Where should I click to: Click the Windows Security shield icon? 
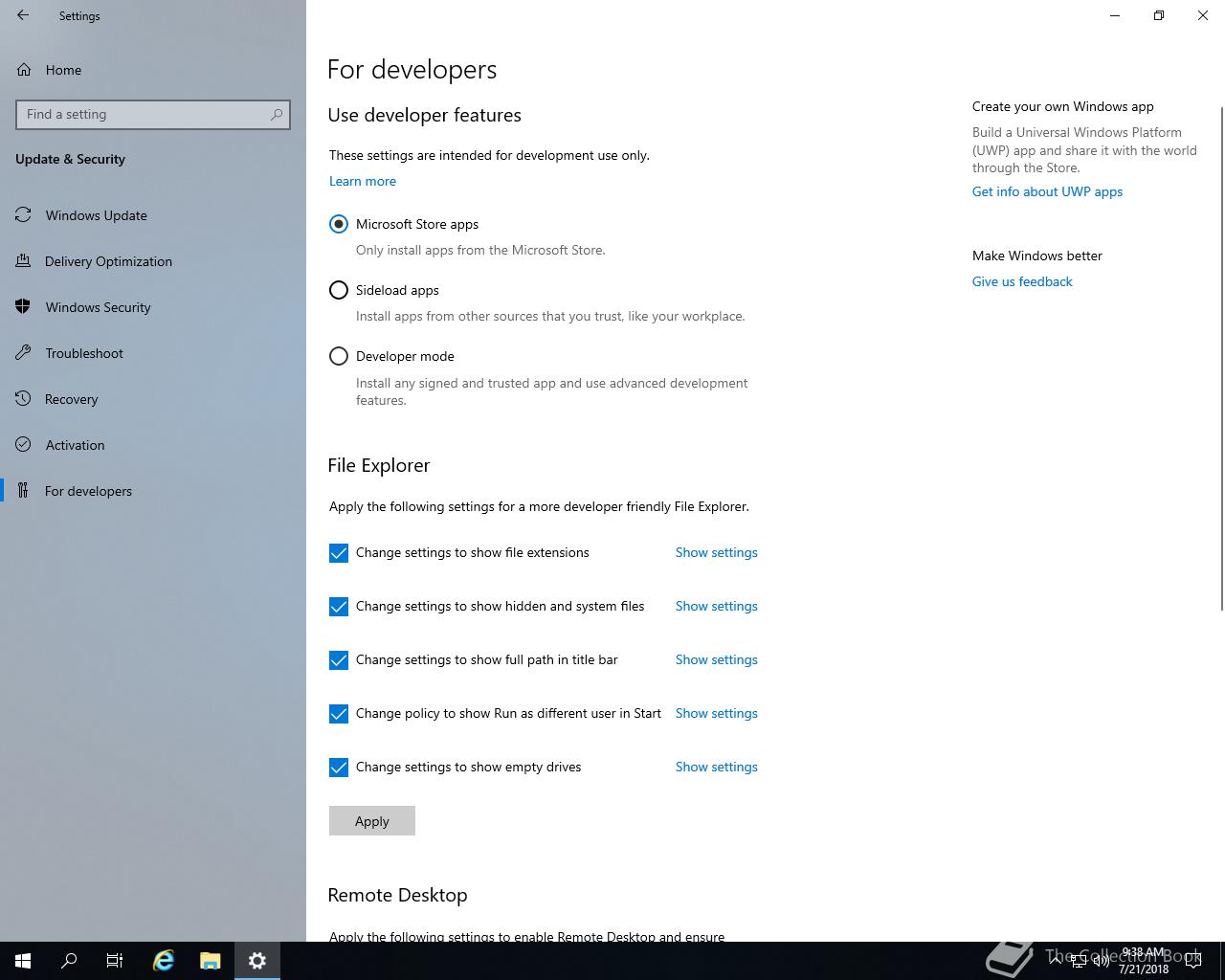tap(24, 307)
